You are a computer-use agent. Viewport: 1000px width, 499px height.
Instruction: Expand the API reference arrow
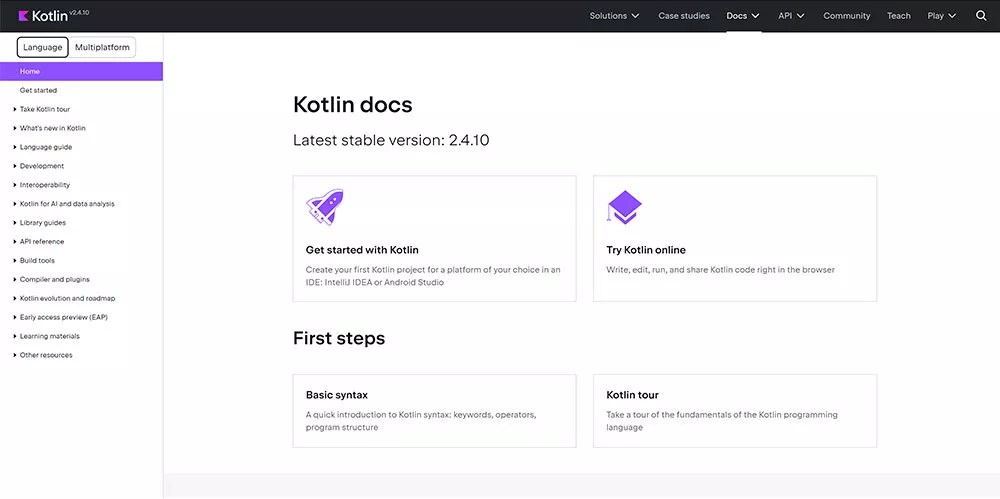coord(15,242)
